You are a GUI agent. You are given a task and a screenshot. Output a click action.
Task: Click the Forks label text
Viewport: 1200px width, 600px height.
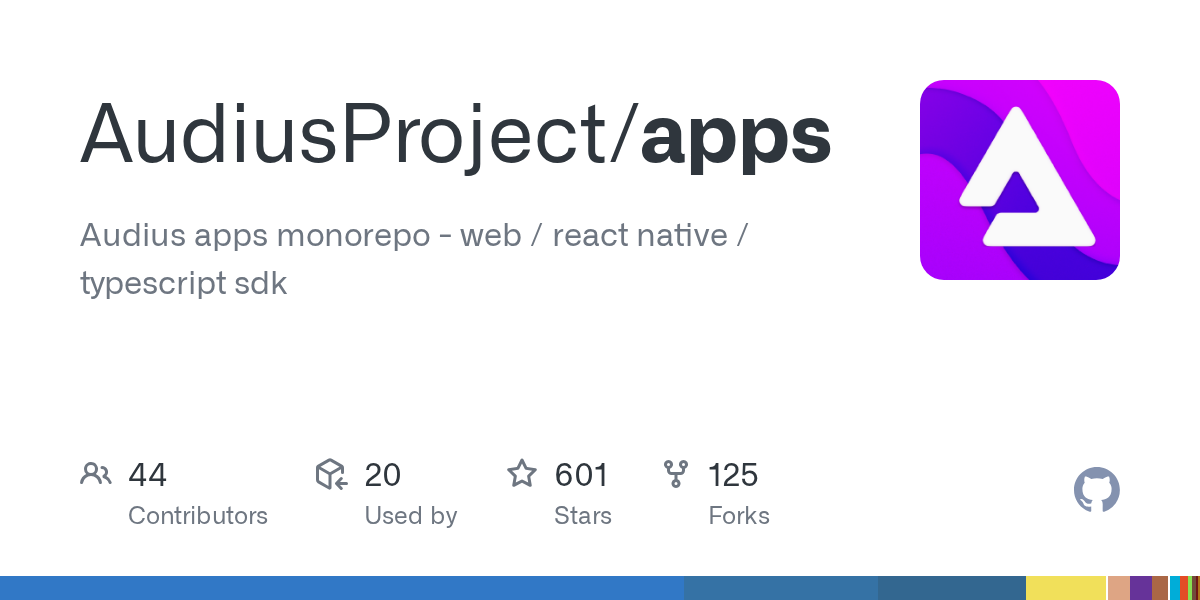739,516
